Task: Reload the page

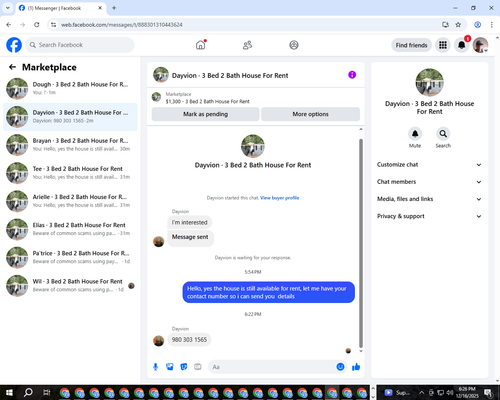Action: [37, 25]
